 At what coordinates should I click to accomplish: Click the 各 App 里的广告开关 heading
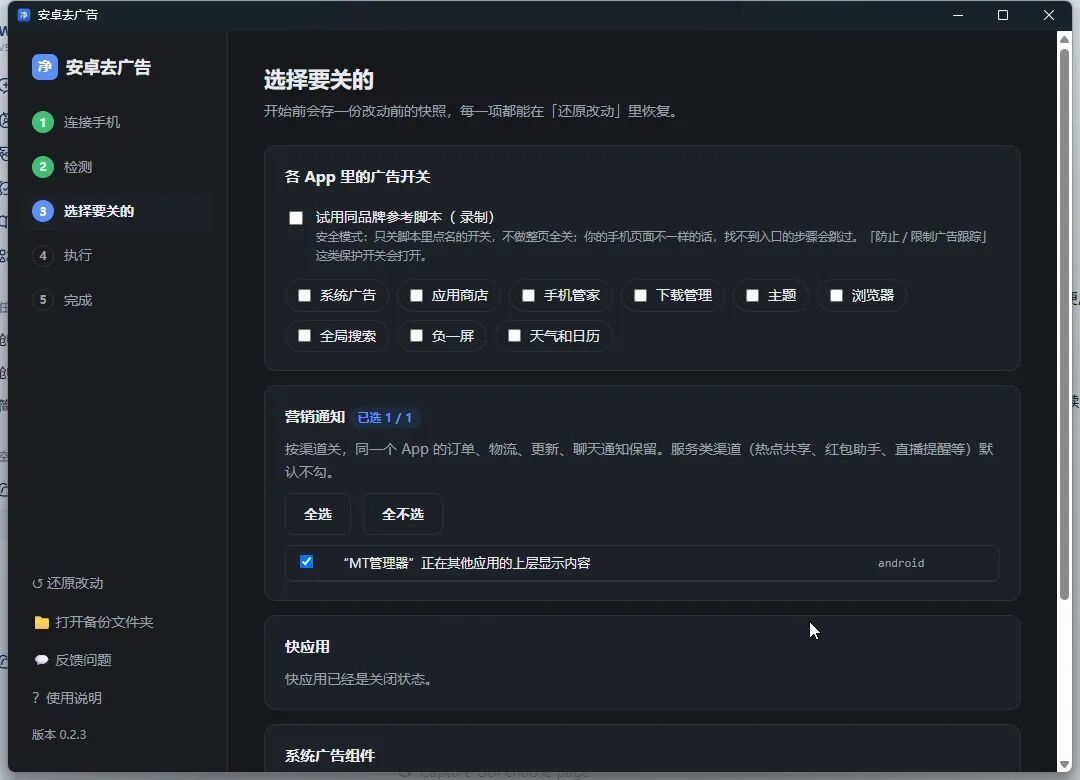(357, 177)
